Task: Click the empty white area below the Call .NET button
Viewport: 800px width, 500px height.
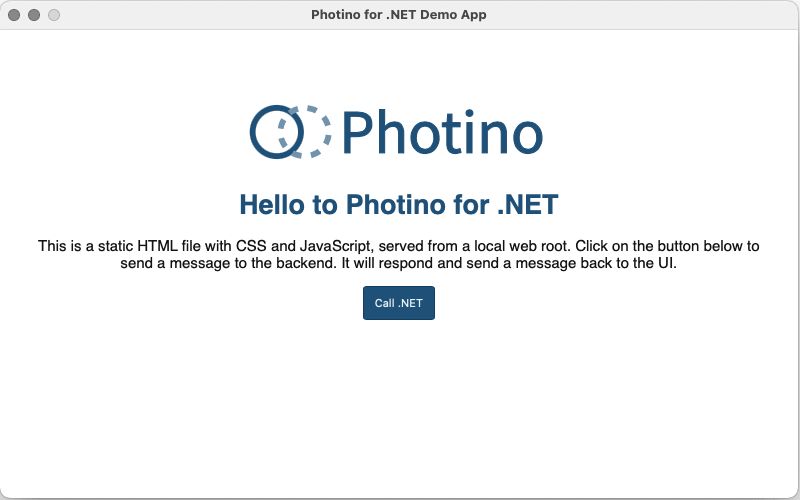Action: coord(398,410)
